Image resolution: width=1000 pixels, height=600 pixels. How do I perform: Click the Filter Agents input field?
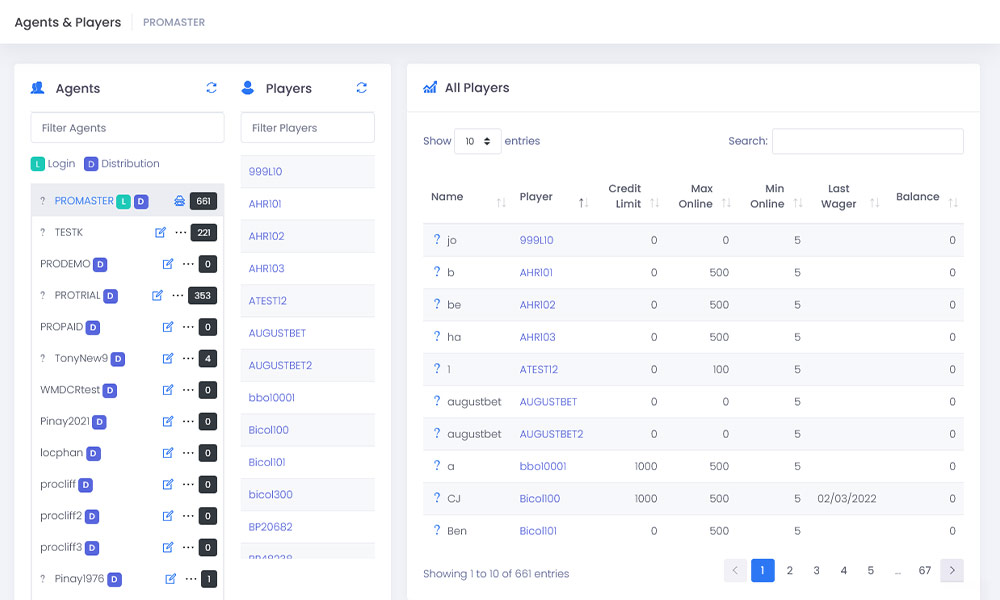(127, 128)
